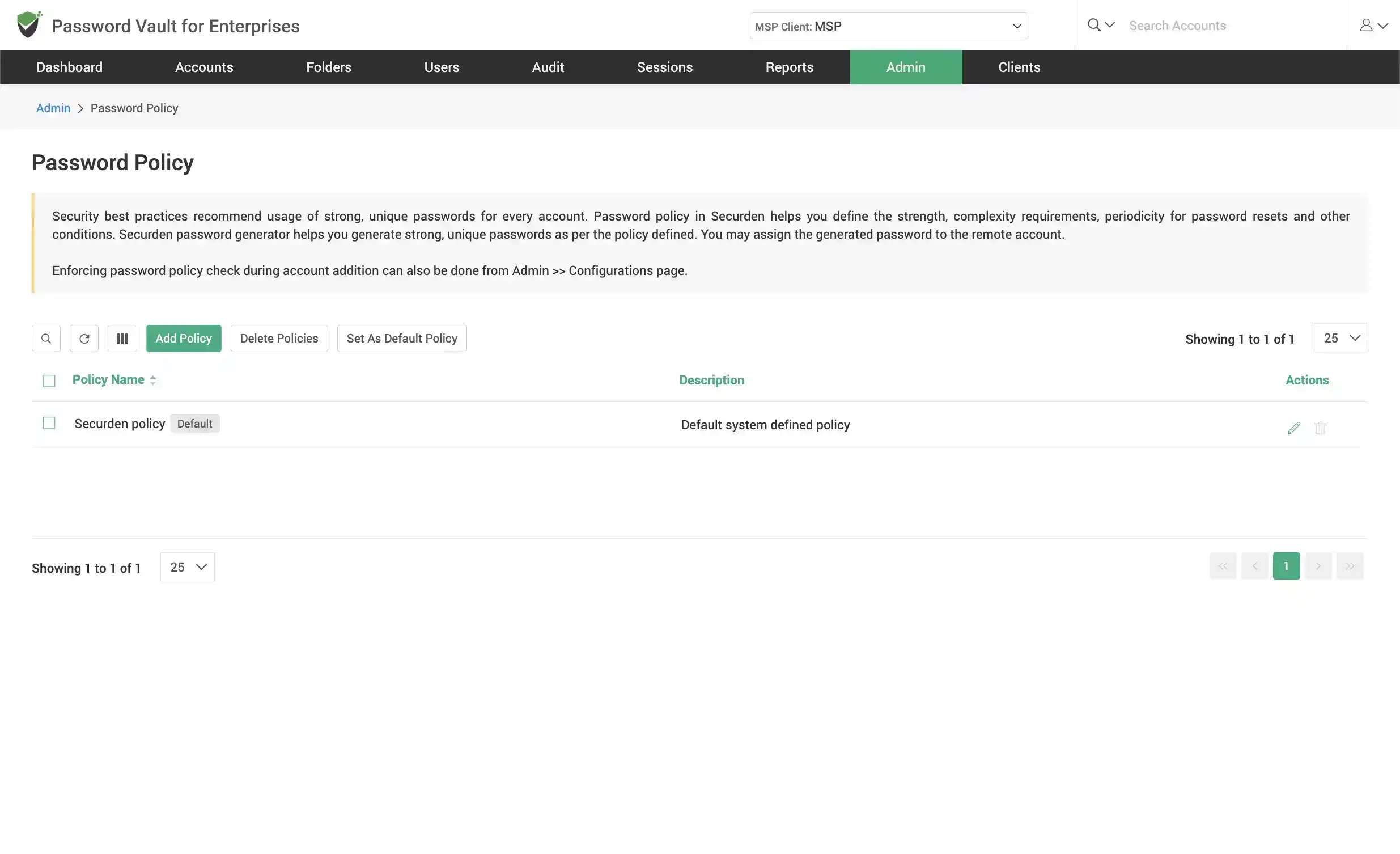Click the Add Policy button
The width and height of the screenshot is (1400, 854).
(183, 338)
